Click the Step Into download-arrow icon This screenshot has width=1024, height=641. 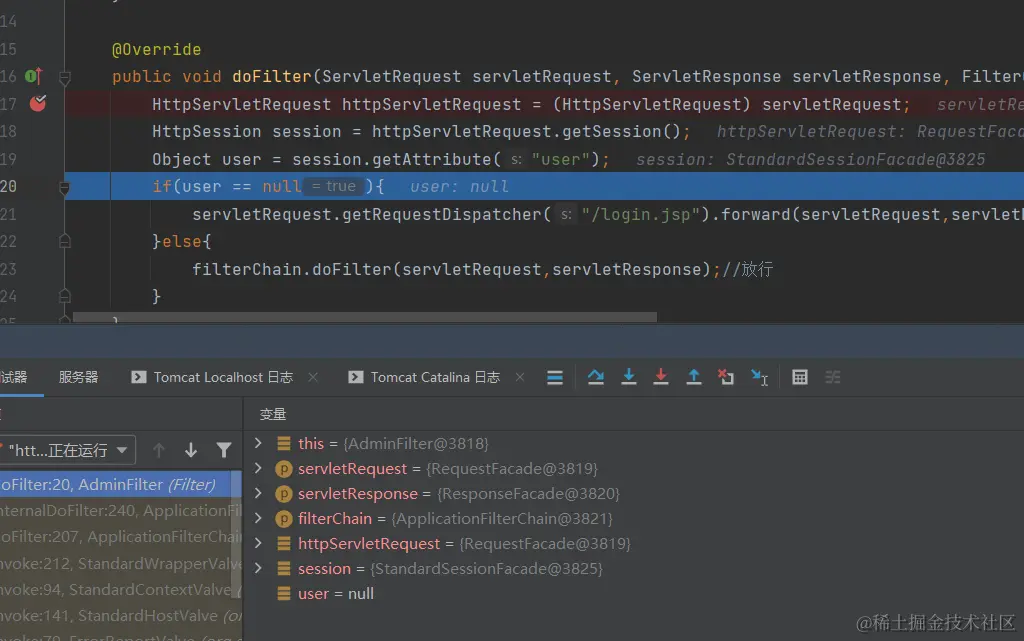pos(628,377)
